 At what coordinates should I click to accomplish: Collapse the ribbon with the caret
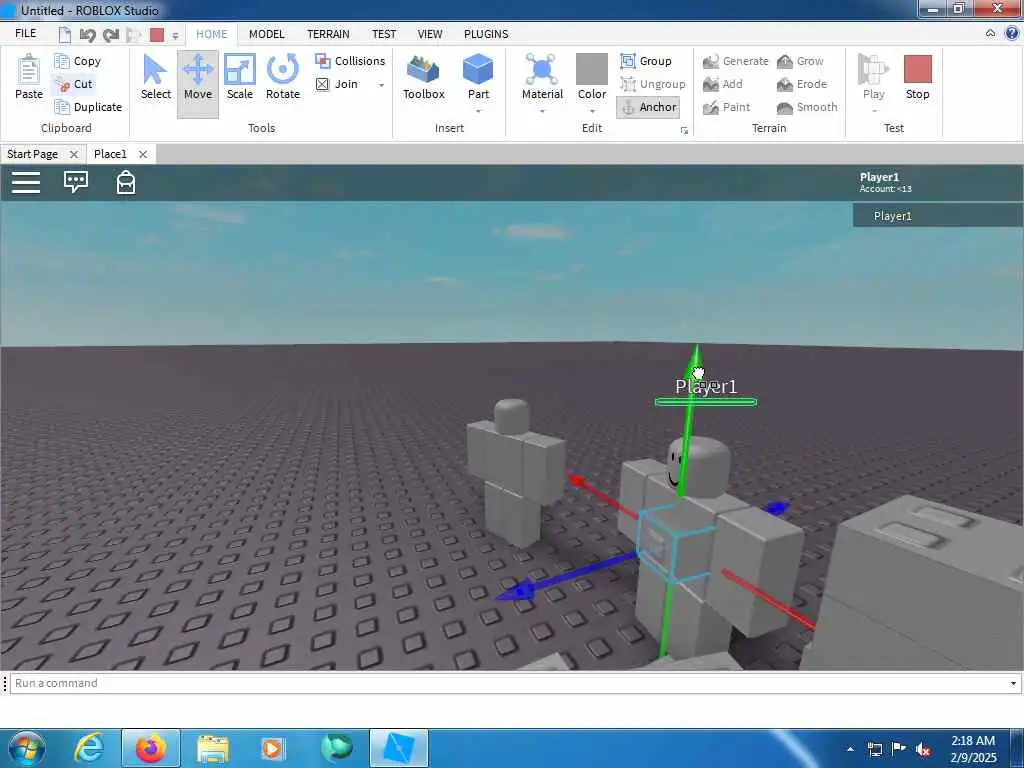point(991,33)
